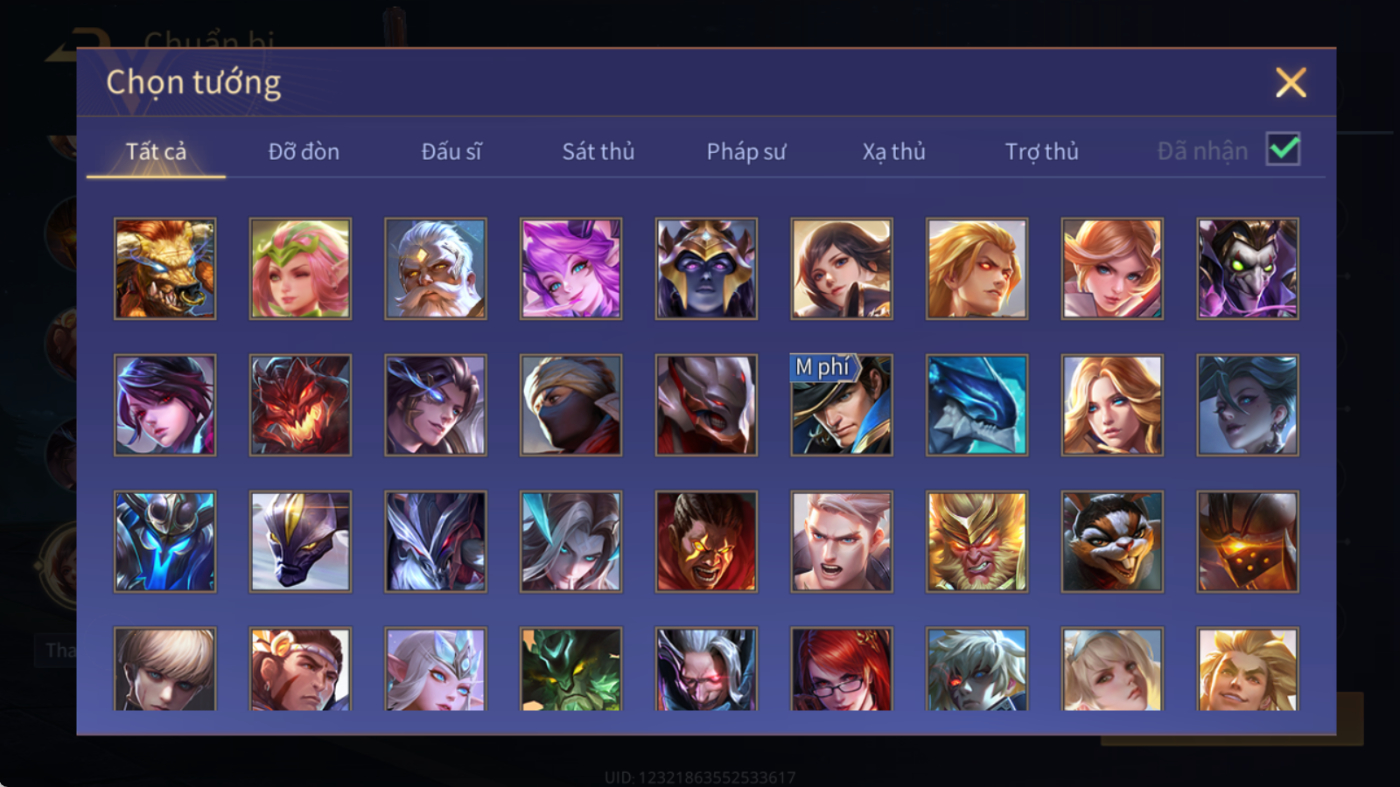This screenshot has height=787, width=1400.
Task: Select the hero tagged M phí
Action: [x=842, y=405]
